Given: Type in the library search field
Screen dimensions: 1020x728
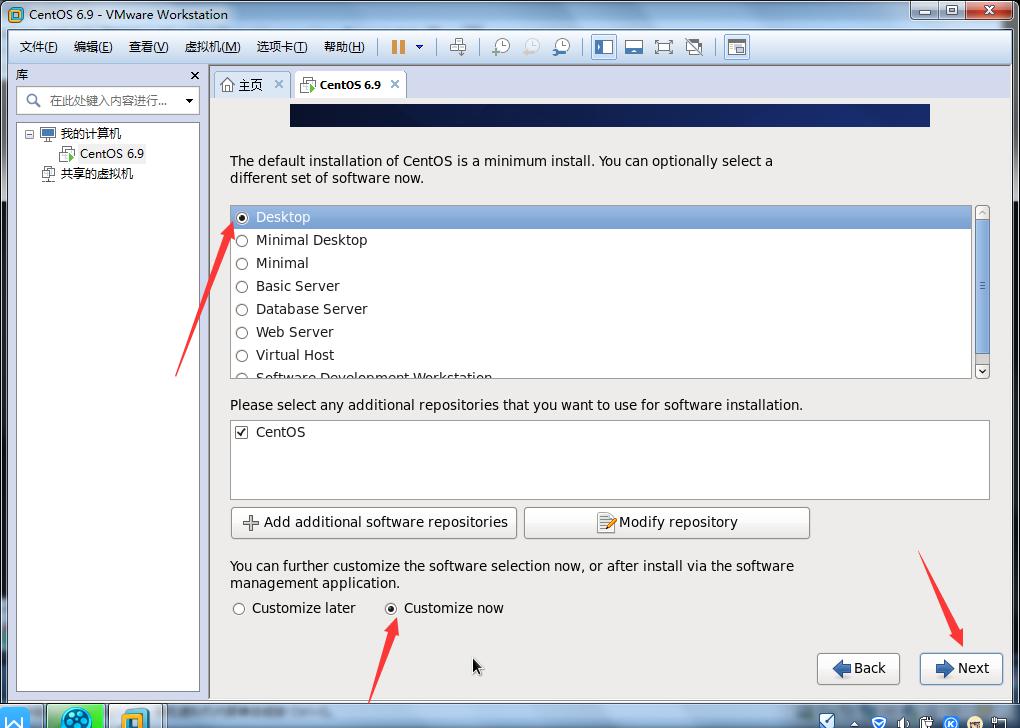Looking at the screenshot, I should click(108, 101).
